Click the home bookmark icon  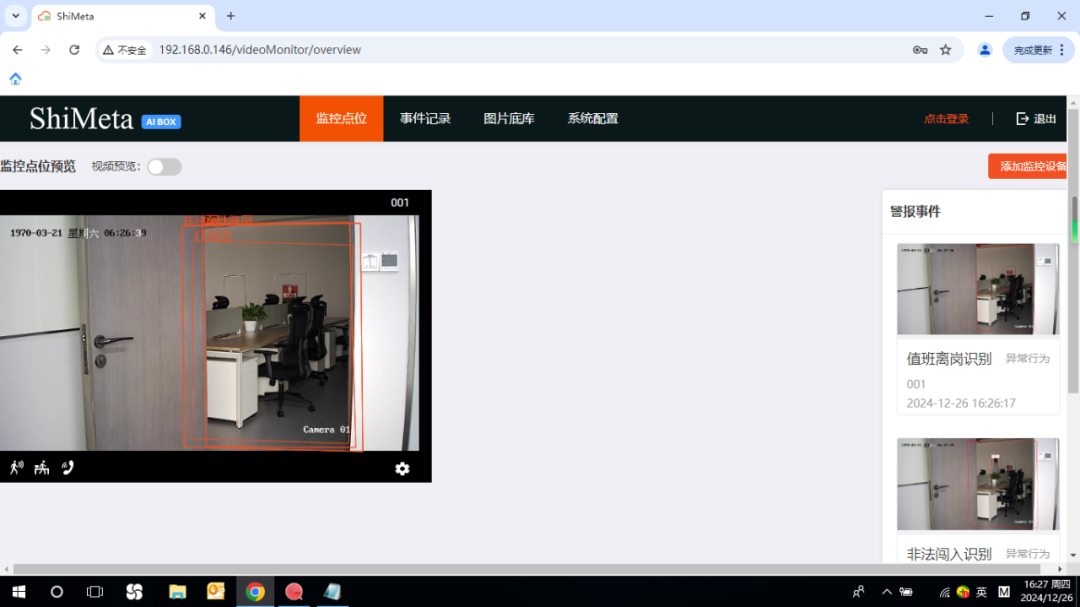point(15,79)
